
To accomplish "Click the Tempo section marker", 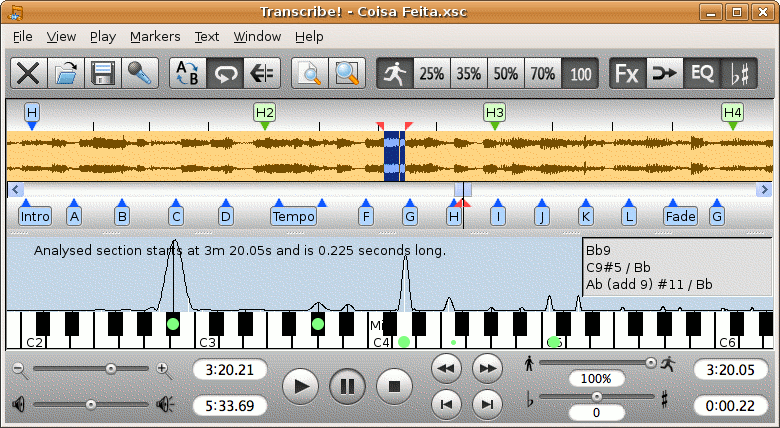I will click(x=293, y=215).
